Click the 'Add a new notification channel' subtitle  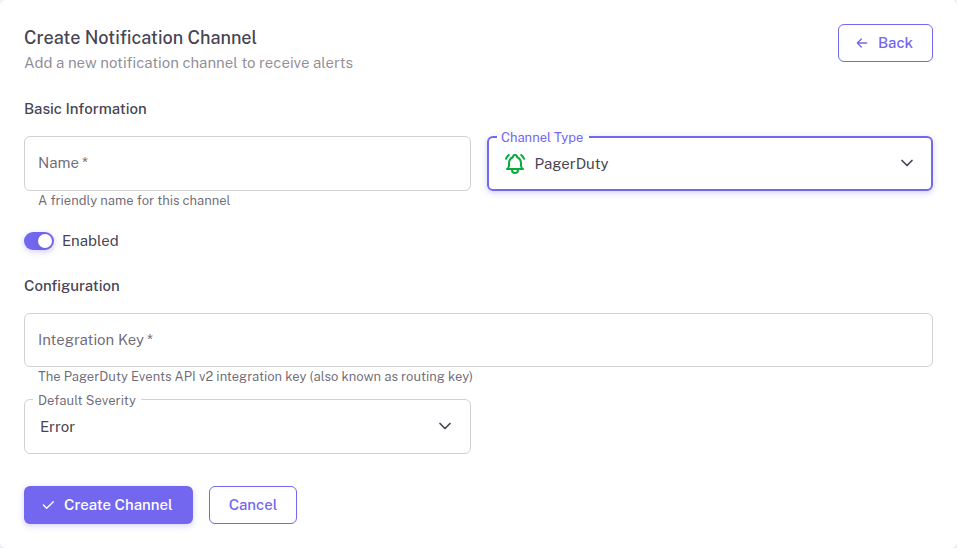click(189, 63)
